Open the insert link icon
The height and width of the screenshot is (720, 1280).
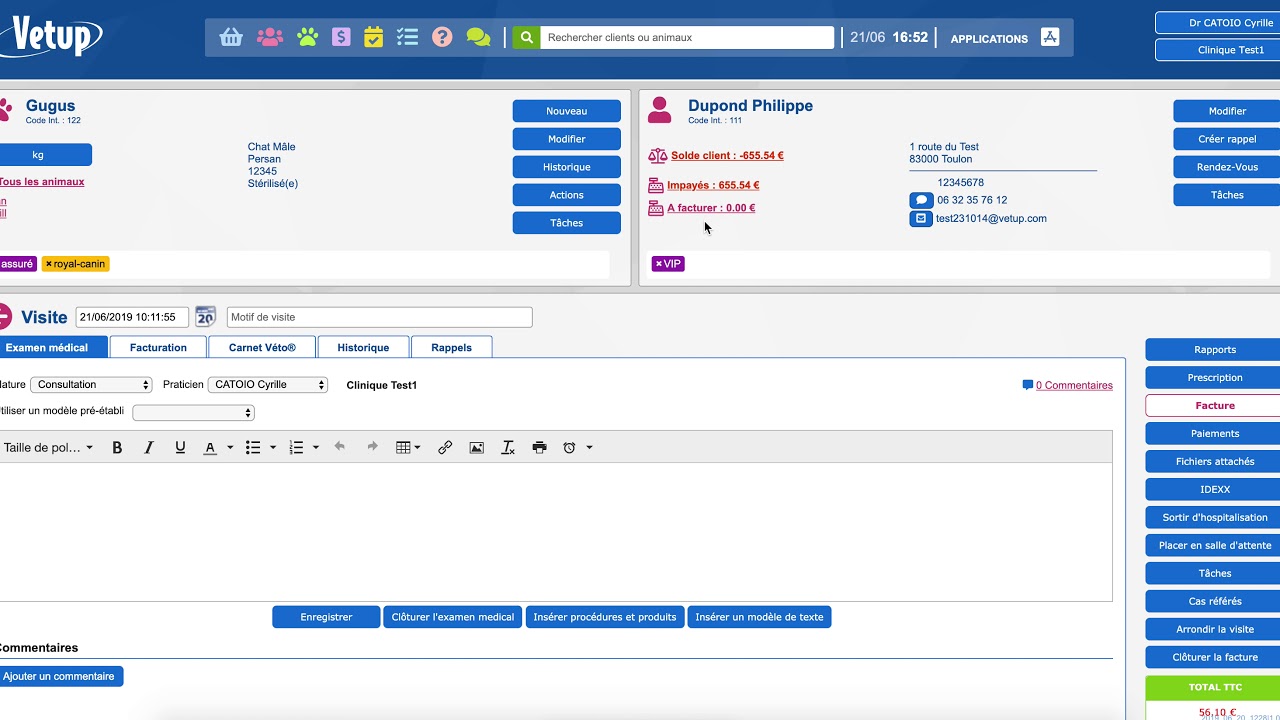(x=445, y=447)
